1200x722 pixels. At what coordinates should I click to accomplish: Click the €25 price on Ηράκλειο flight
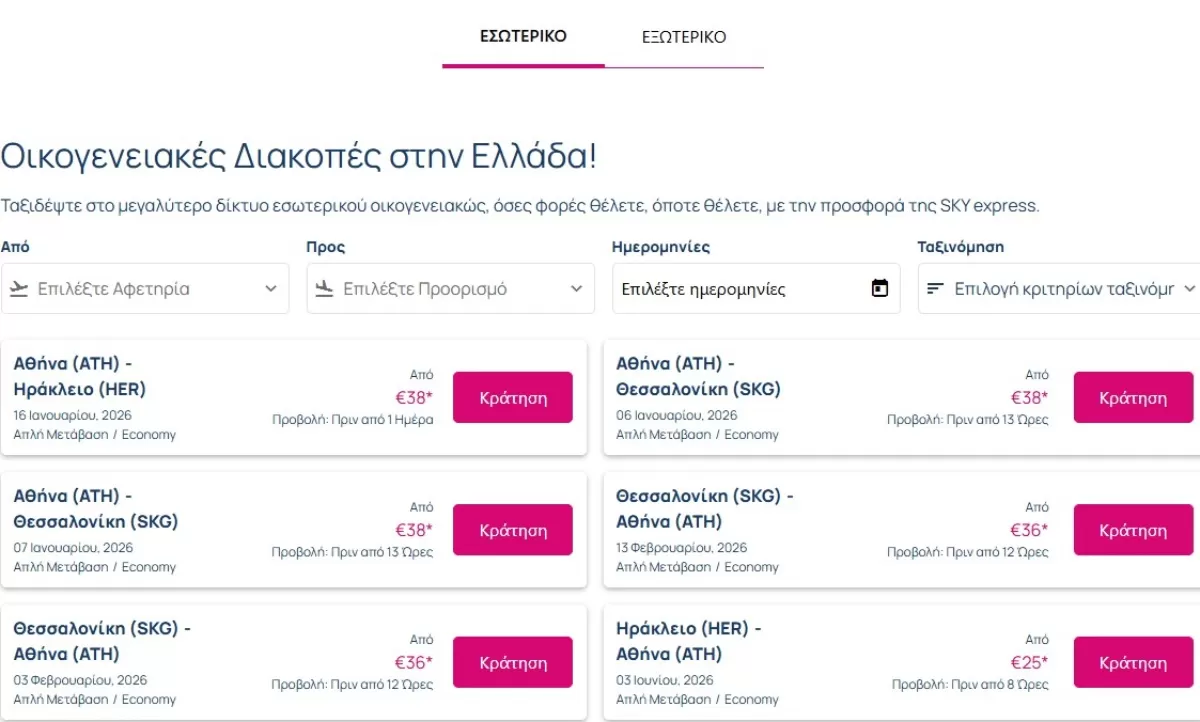(1029, 662)
